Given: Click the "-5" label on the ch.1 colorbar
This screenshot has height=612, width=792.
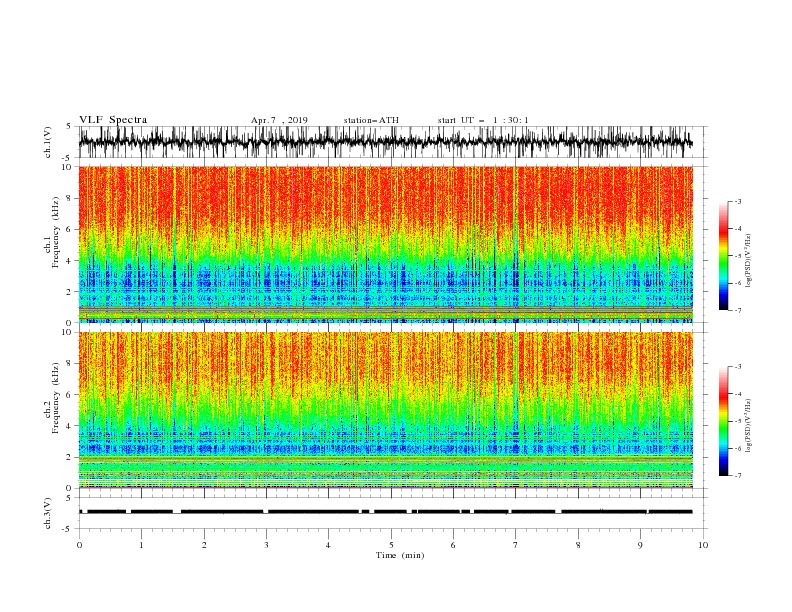Looking at the screenshot, I should point(737,256).
